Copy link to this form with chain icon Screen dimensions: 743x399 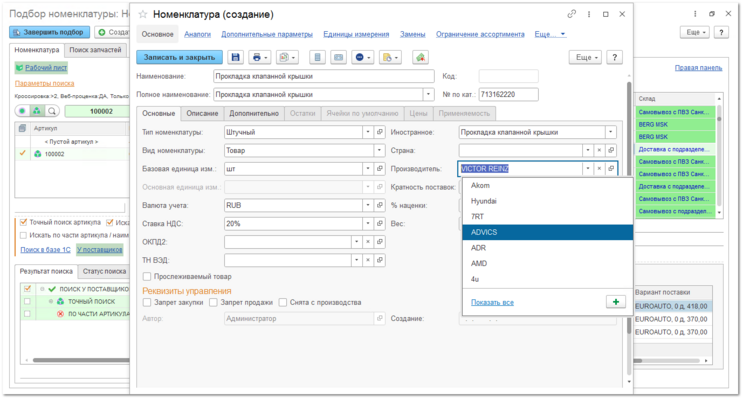coord(571,14)
